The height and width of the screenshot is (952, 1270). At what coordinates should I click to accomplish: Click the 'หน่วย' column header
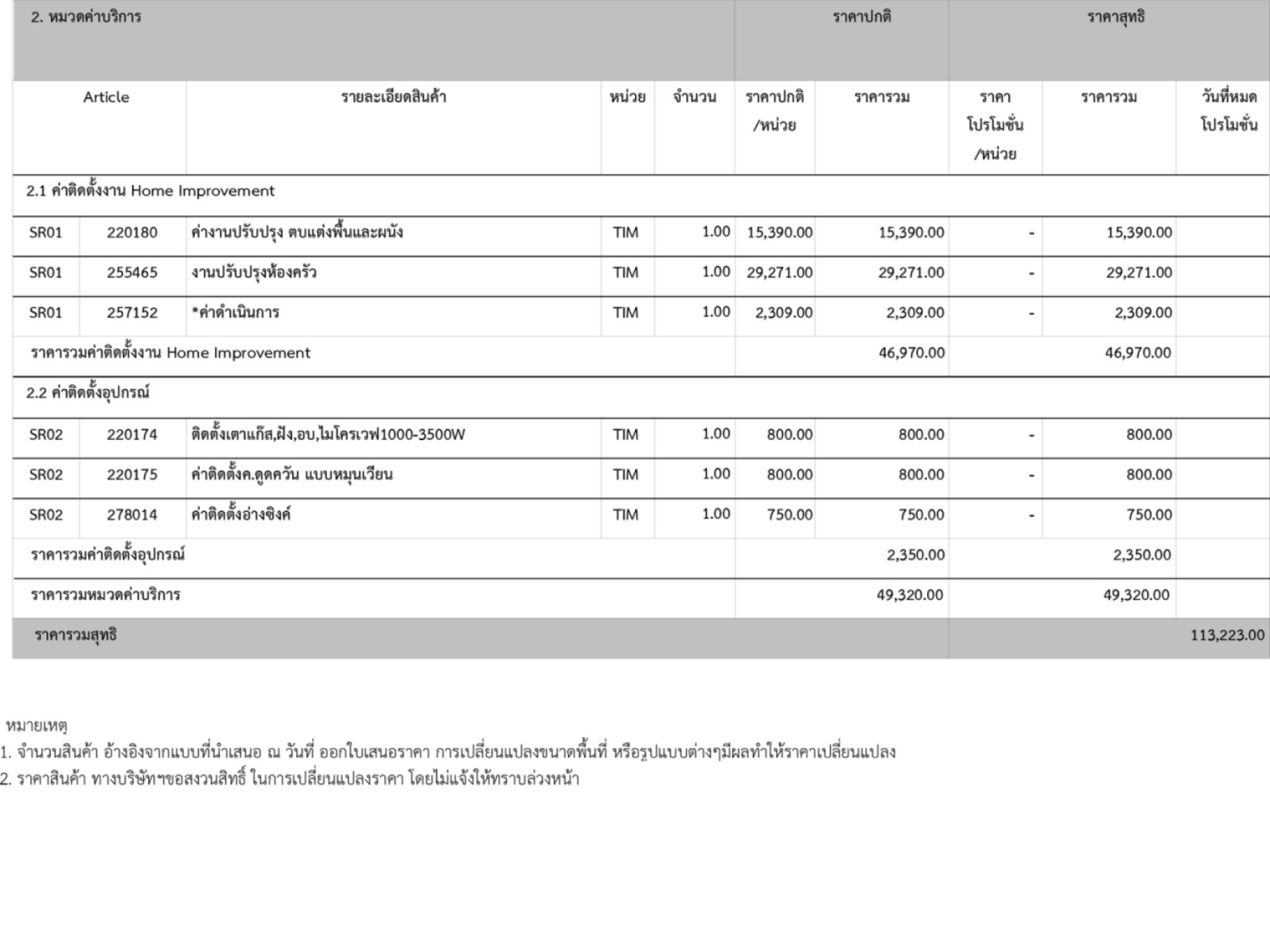[x=628, y=97]
